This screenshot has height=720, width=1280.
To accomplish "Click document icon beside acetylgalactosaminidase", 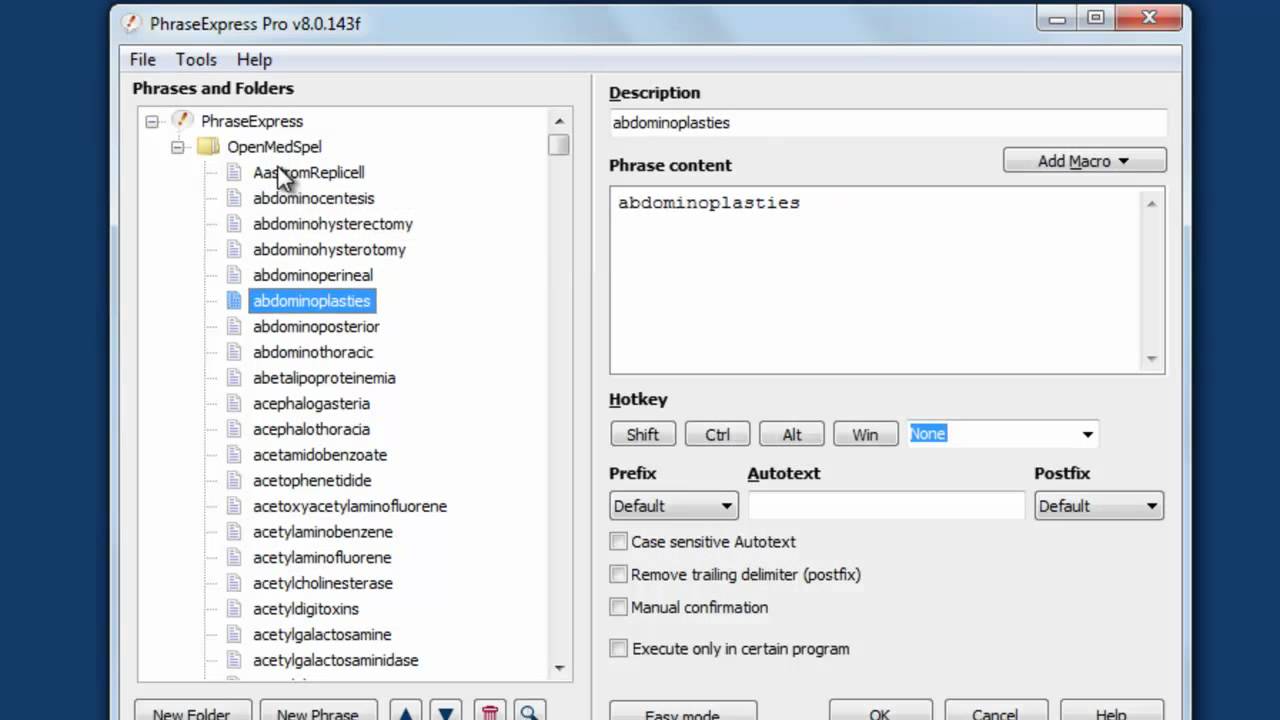I will pyautogui.click(x=234, y=660).
